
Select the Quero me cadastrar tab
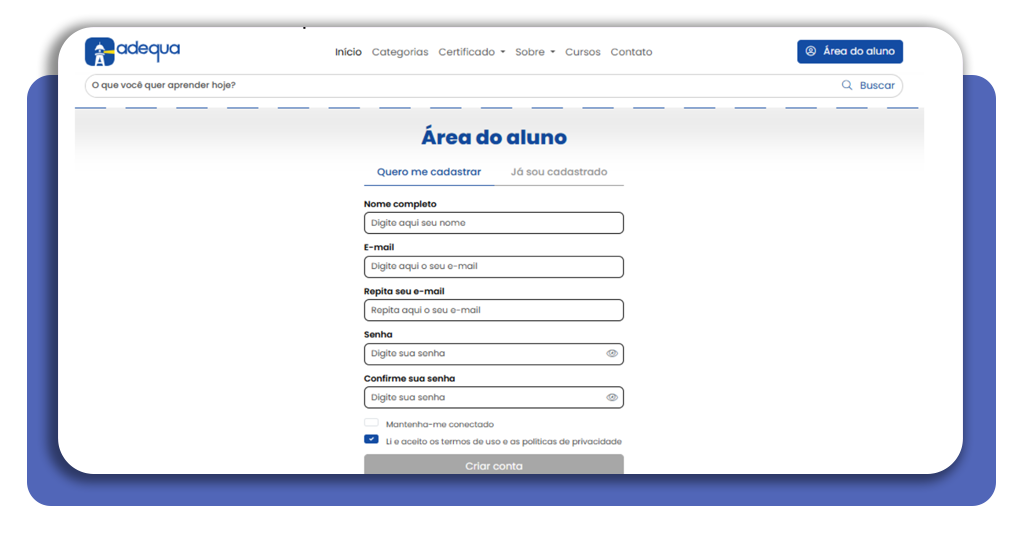[x=428, y=172]
